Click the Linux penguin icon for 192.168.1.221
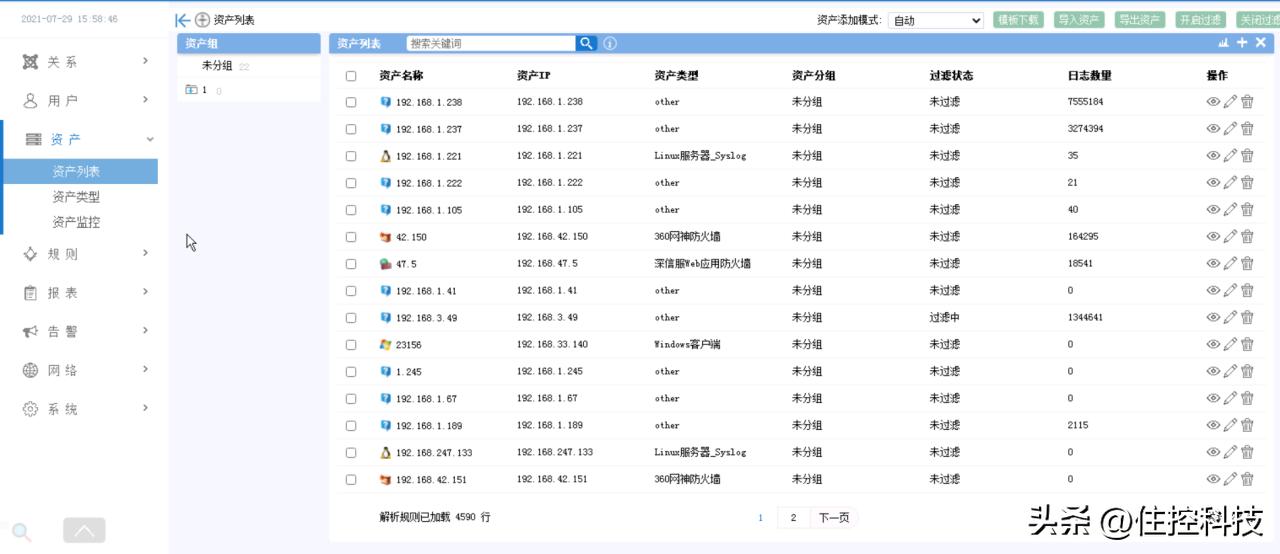Screen dimensions: 1280x554 coord(385,155)
